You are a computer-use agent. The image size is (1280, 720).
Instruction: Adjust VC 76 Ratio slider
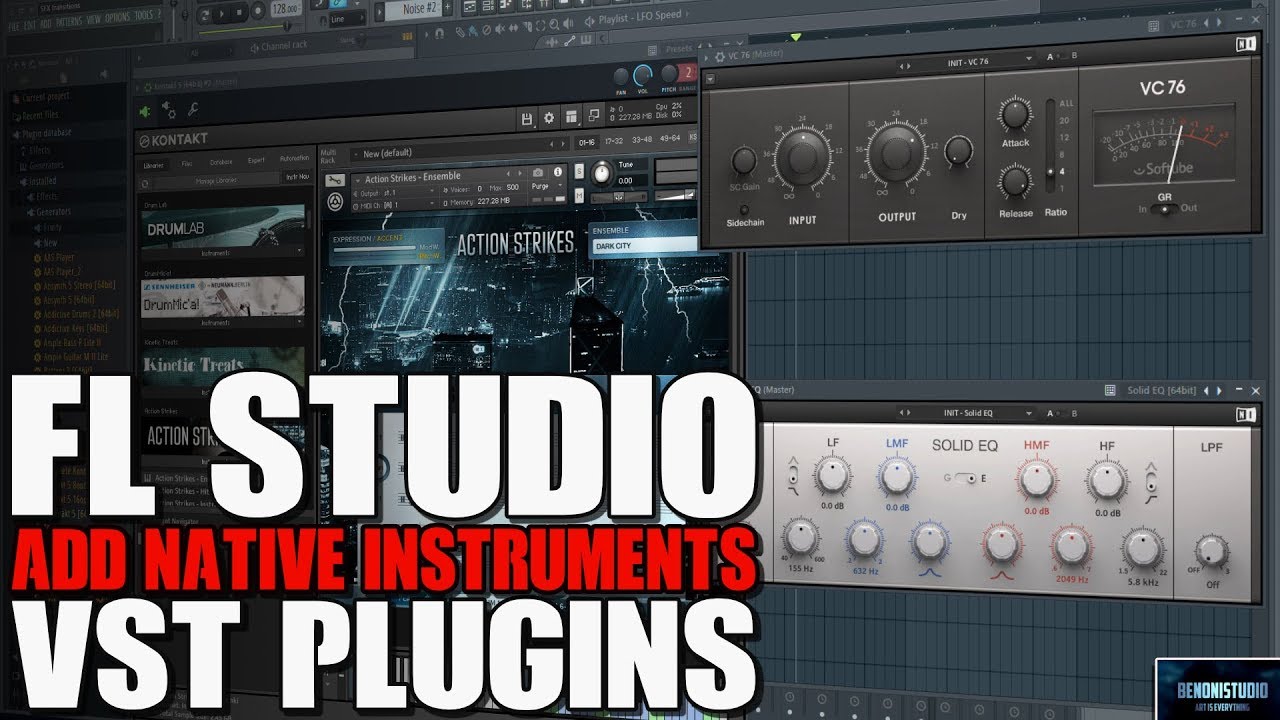pyautogui.click(x=1051, y=145)
